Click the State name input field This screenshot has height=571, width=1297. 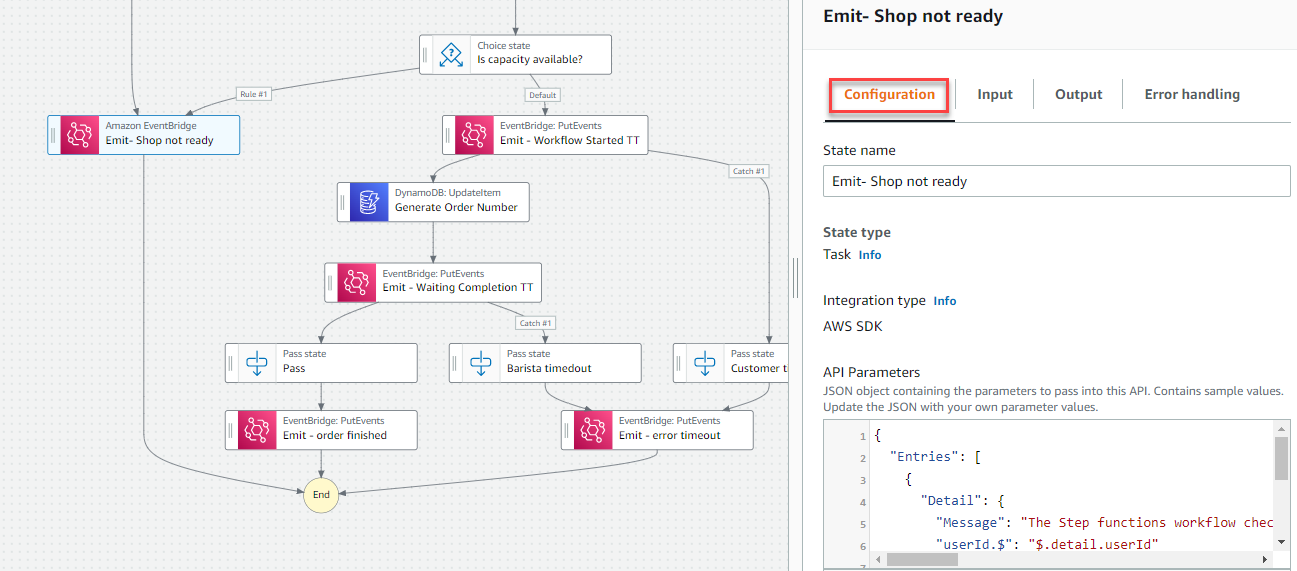pyautogui.click(x=1057, y=181)
